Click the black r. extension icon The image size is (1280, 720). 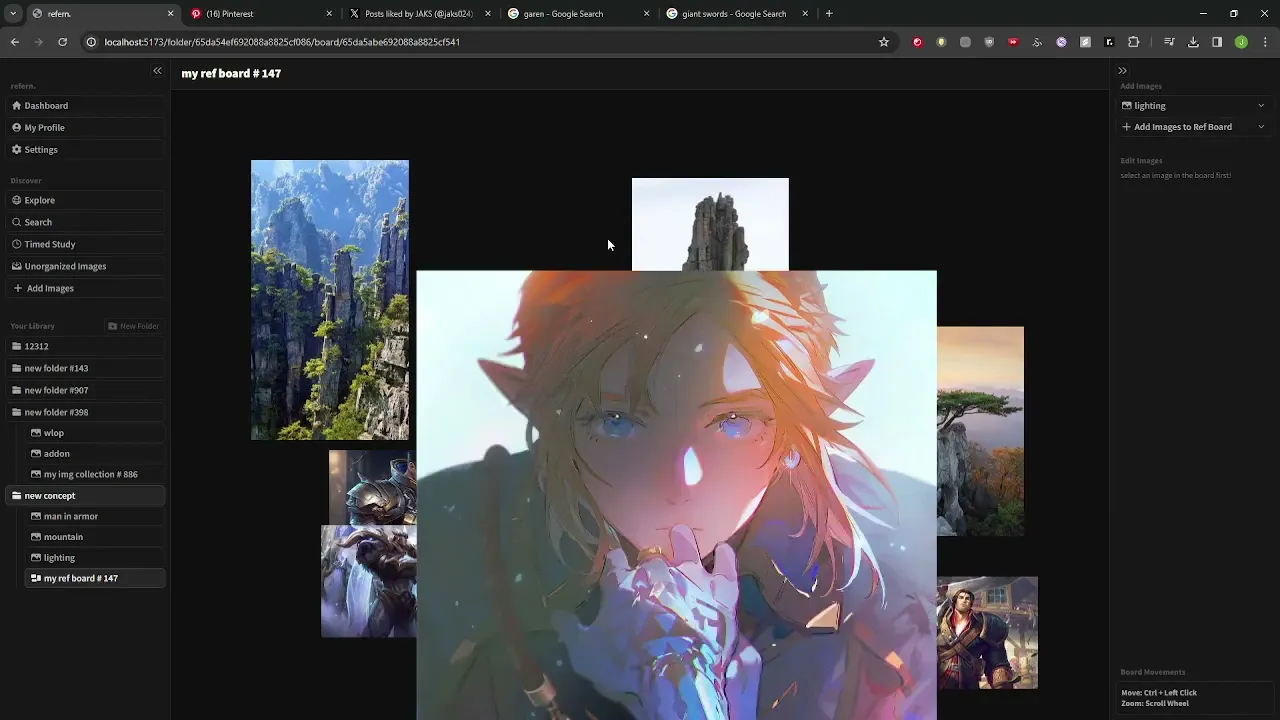[1109, 42]
